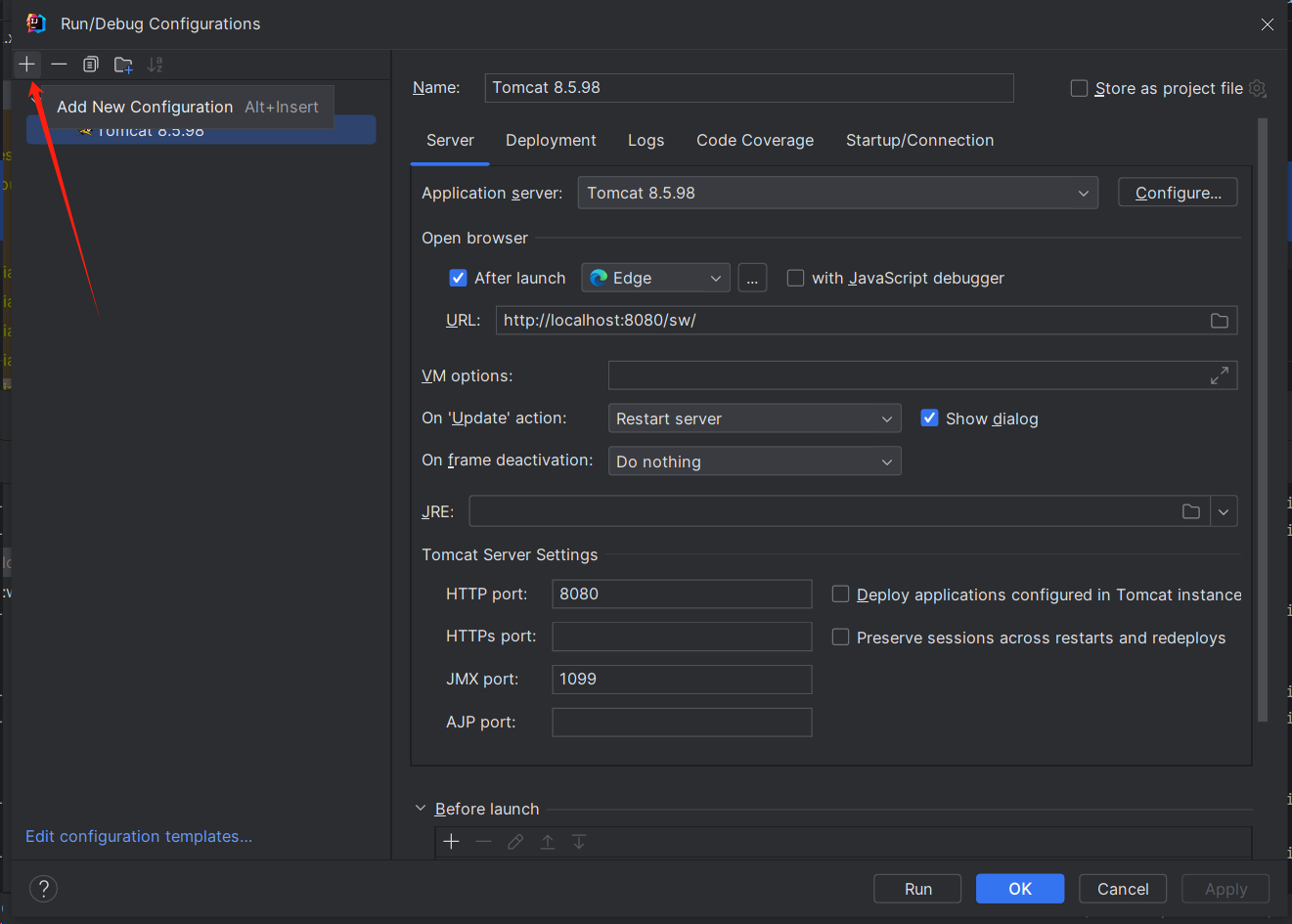
Task: Open the On 'Update' action dropdown
Action: (754, 418)
